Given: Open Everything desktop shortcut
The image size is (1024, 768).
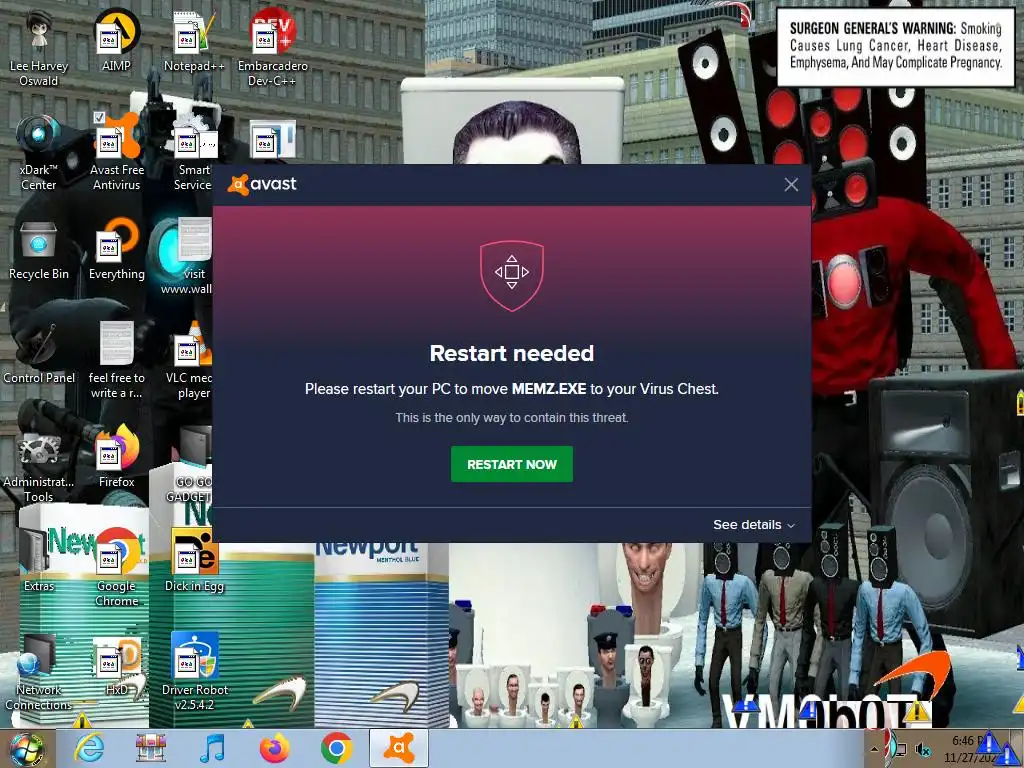Looking at the screenshot, I should pyautogui.click(x=116, y=249).
